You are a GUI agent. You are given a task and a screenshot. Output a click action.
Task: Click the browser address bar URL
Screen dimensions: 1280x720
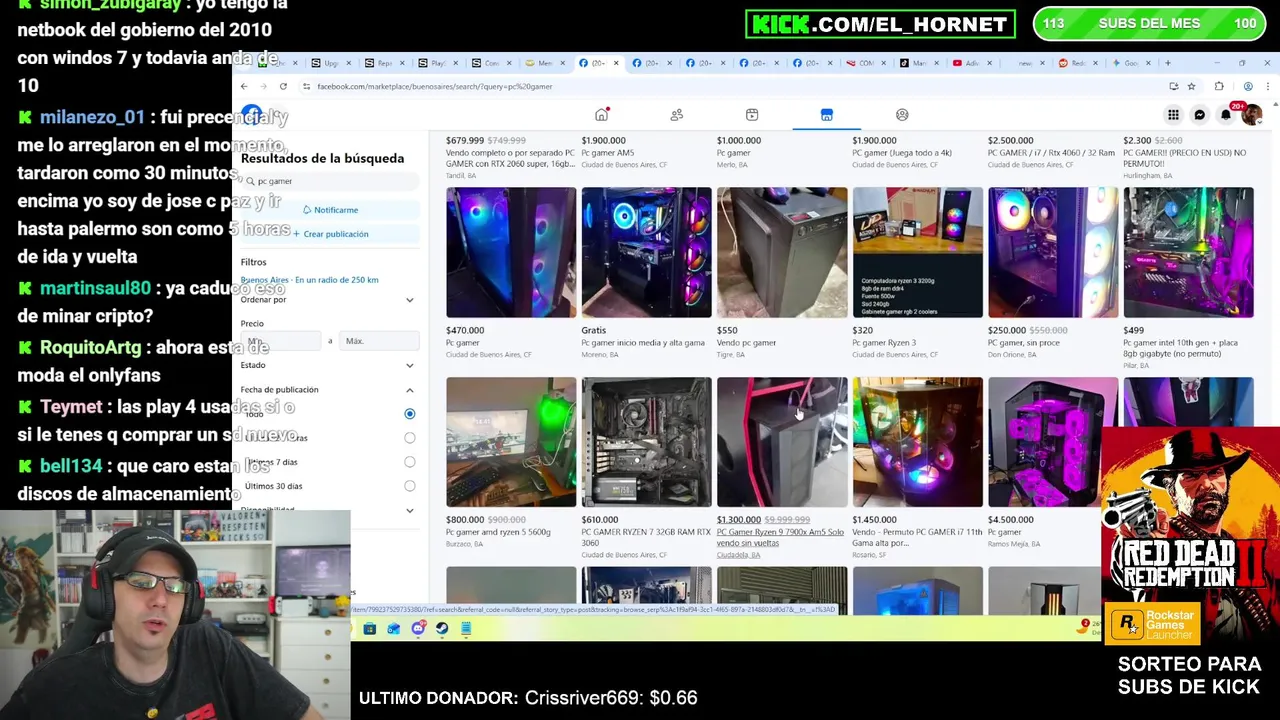tap(435, 86)
